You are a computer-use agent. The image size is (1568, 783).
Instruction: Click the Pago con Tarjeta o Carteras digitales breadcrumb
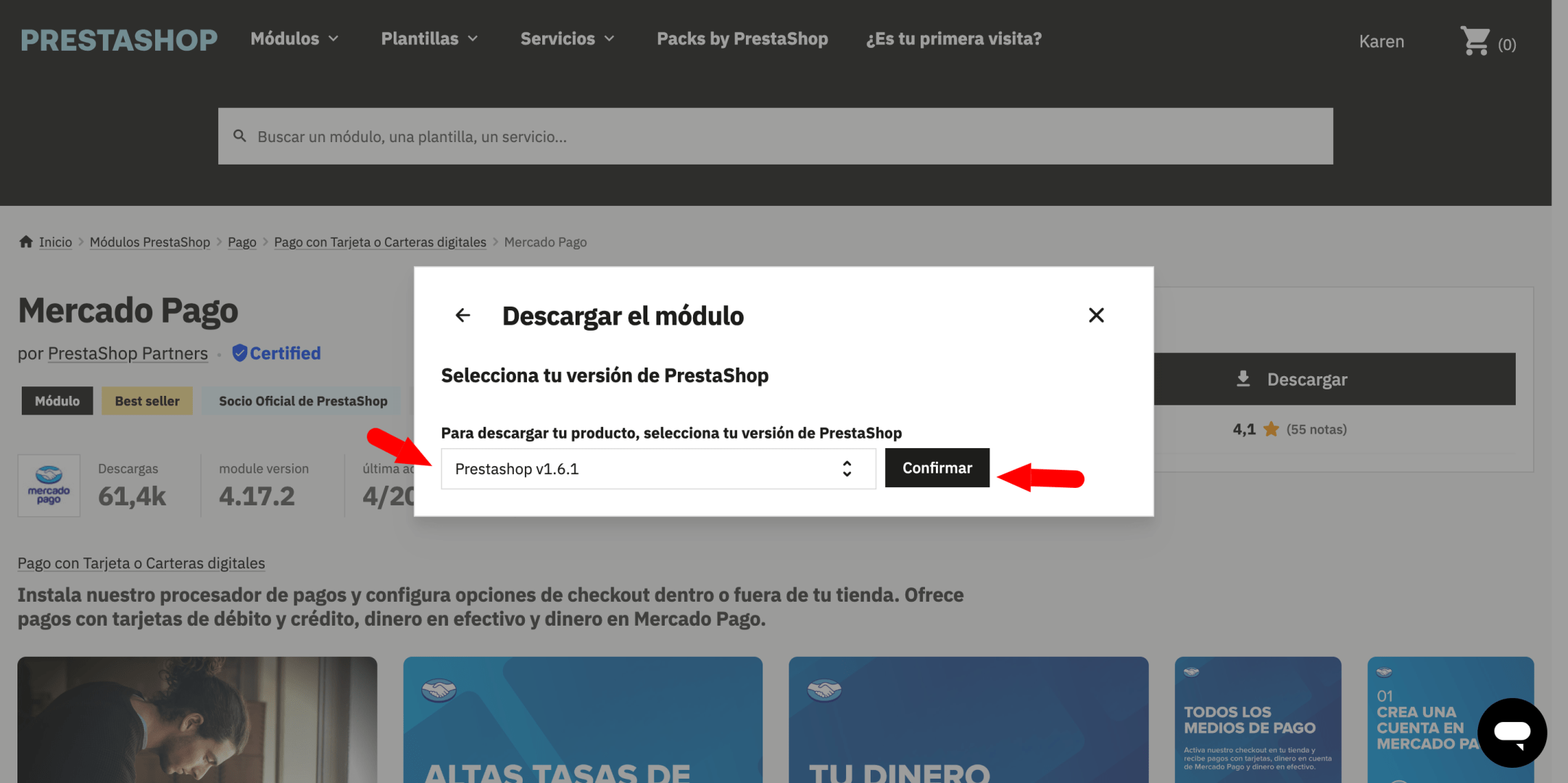380,242
